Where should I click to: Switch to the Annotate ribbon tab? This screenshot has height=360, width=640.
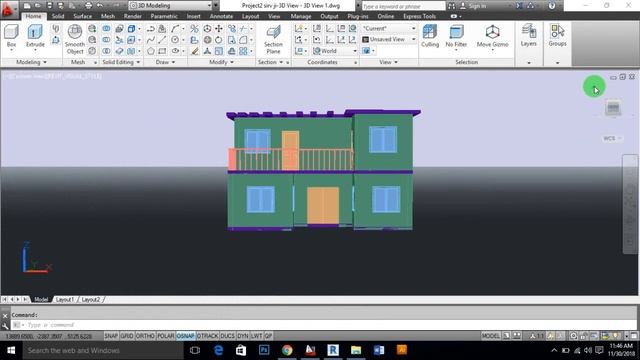pos(221,16)
